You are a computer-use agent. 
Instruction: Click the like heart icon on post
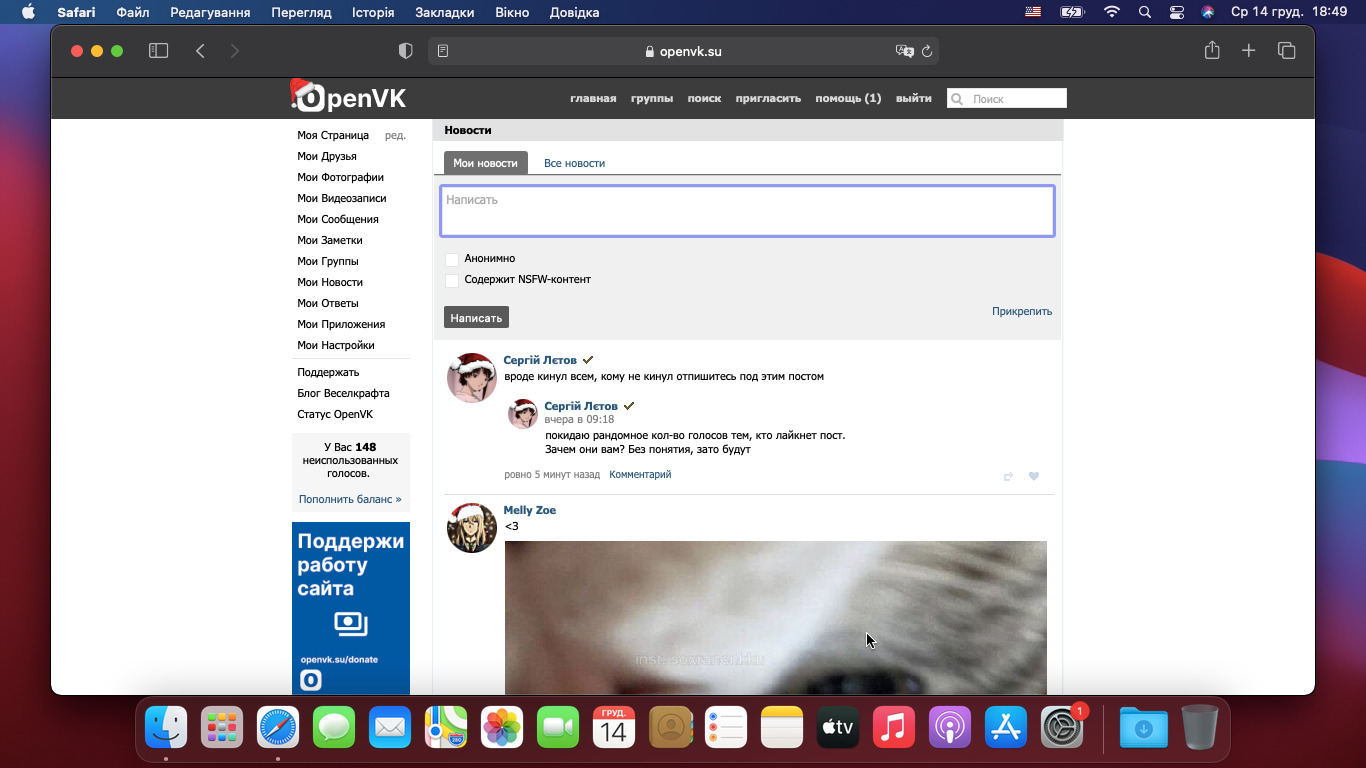[x=1034, y=476]
